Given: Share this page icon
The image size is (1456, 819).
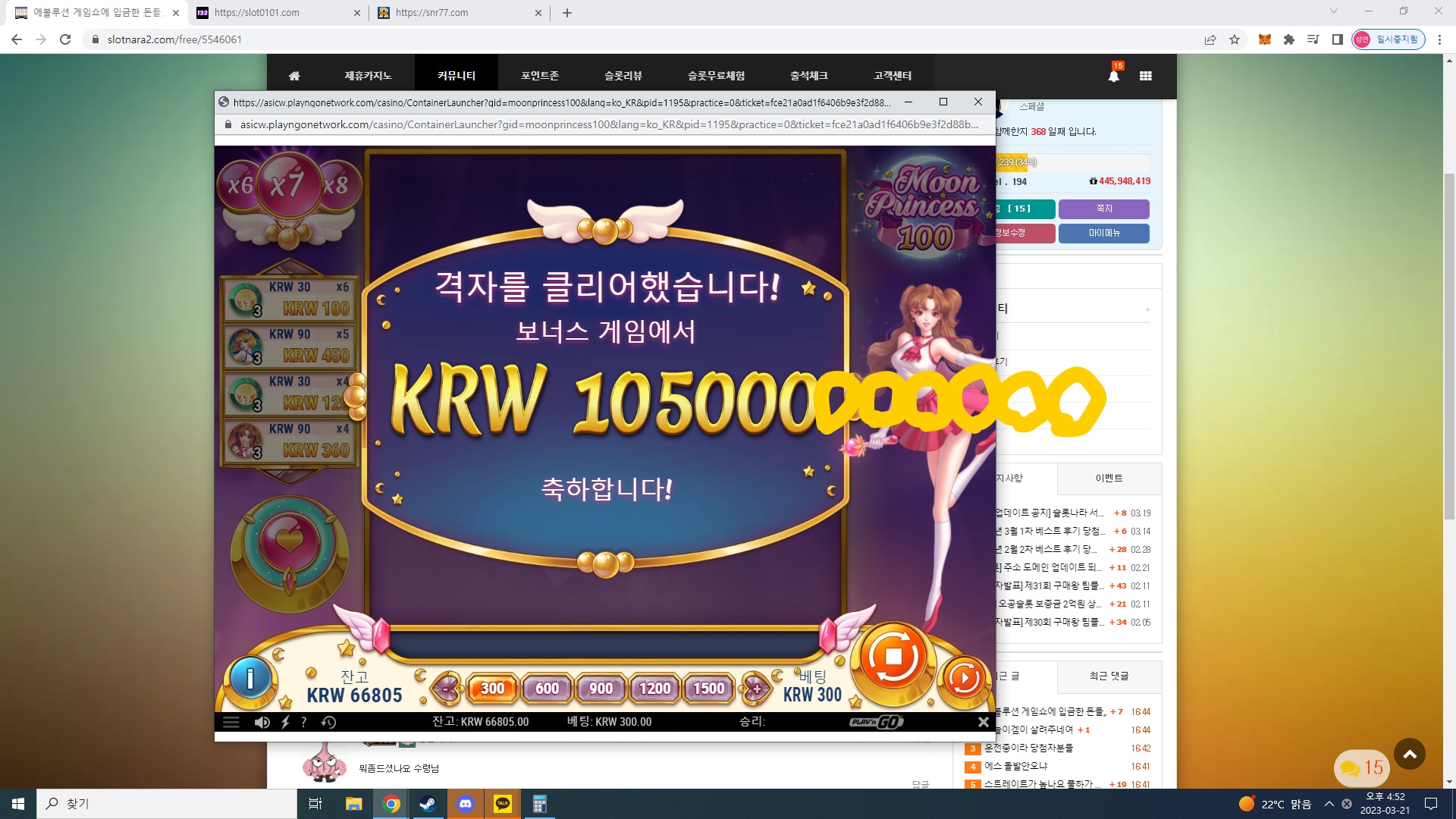Looking at the screenshot, I should 1210,39.
